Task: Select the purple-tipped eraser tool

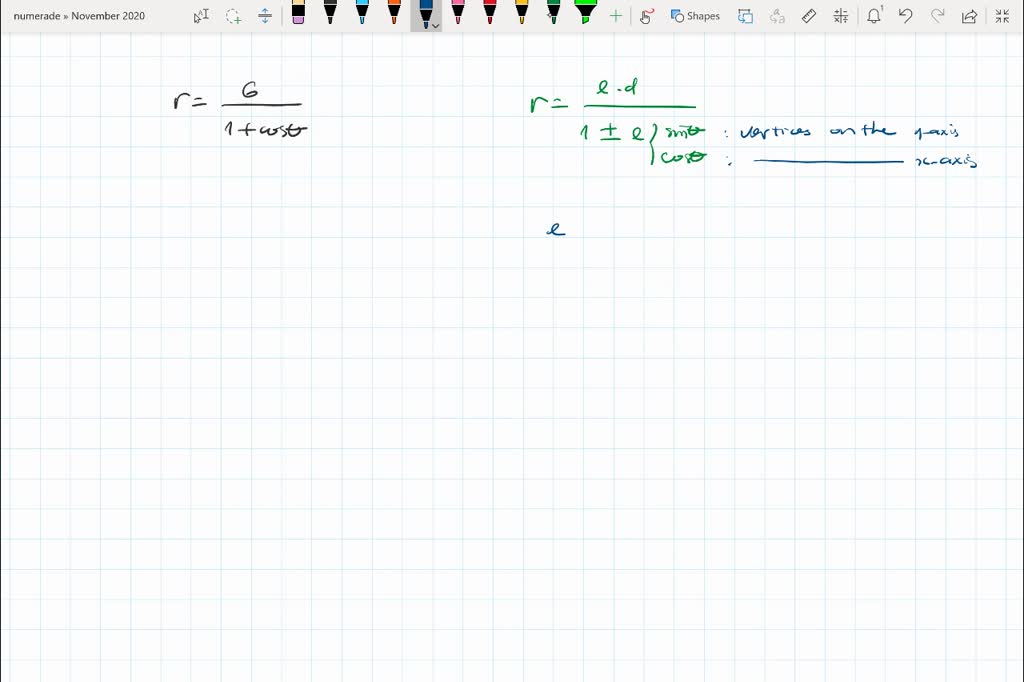Action: coord(299,16)
